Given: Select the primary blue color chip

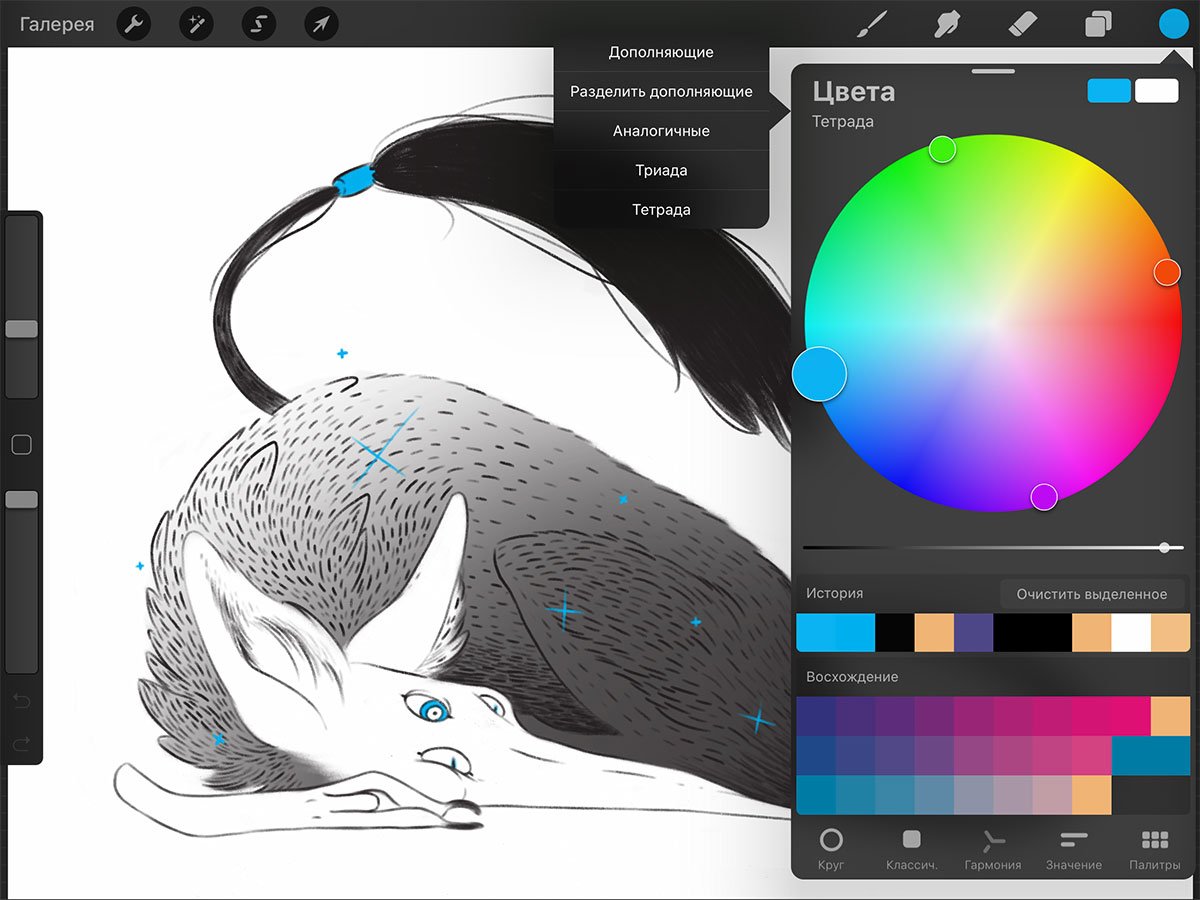Looking at the screenshot, I should tap(1109, 91).
